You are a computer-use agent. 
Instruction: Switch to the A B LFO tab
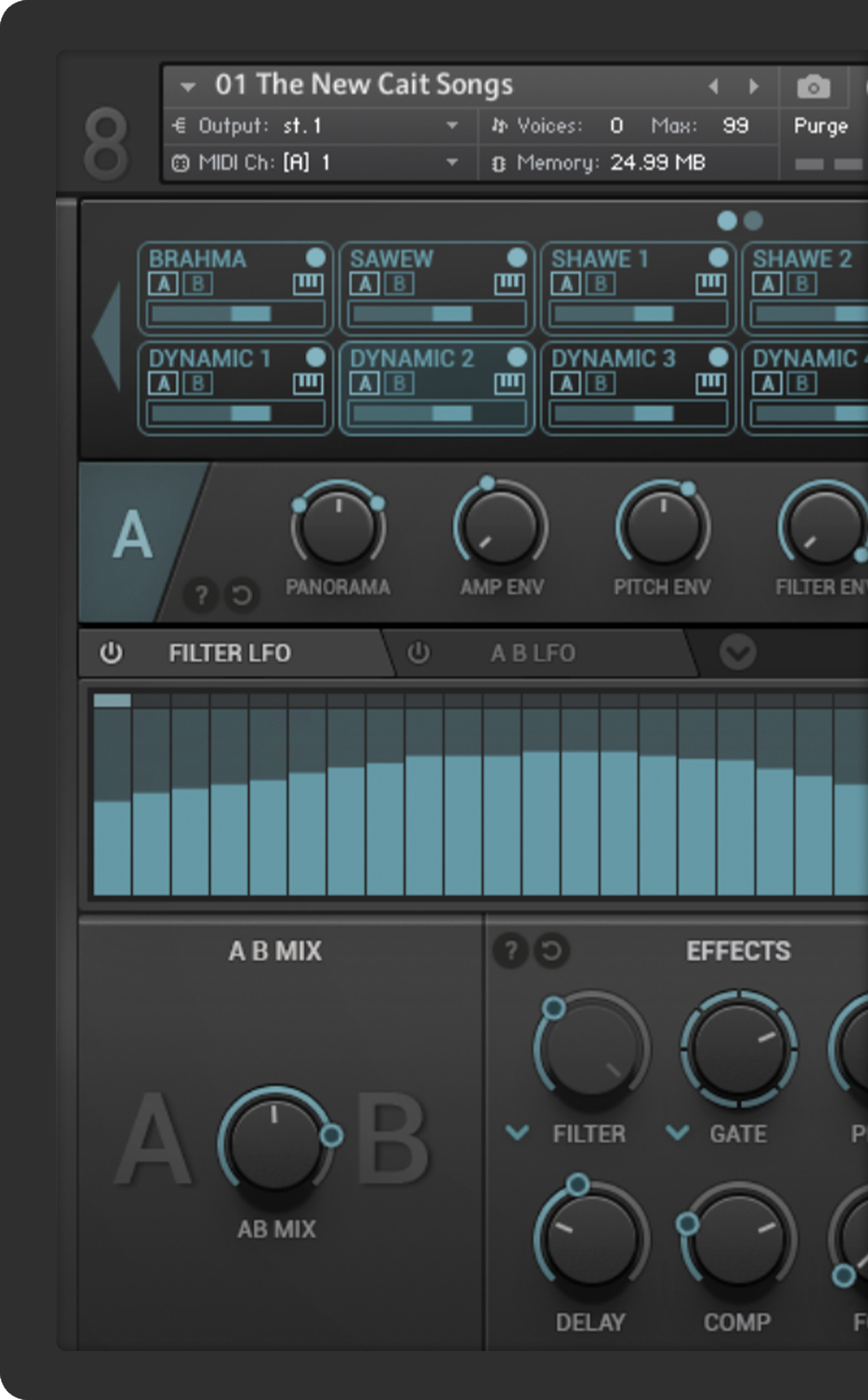click(x=533, y=653)
